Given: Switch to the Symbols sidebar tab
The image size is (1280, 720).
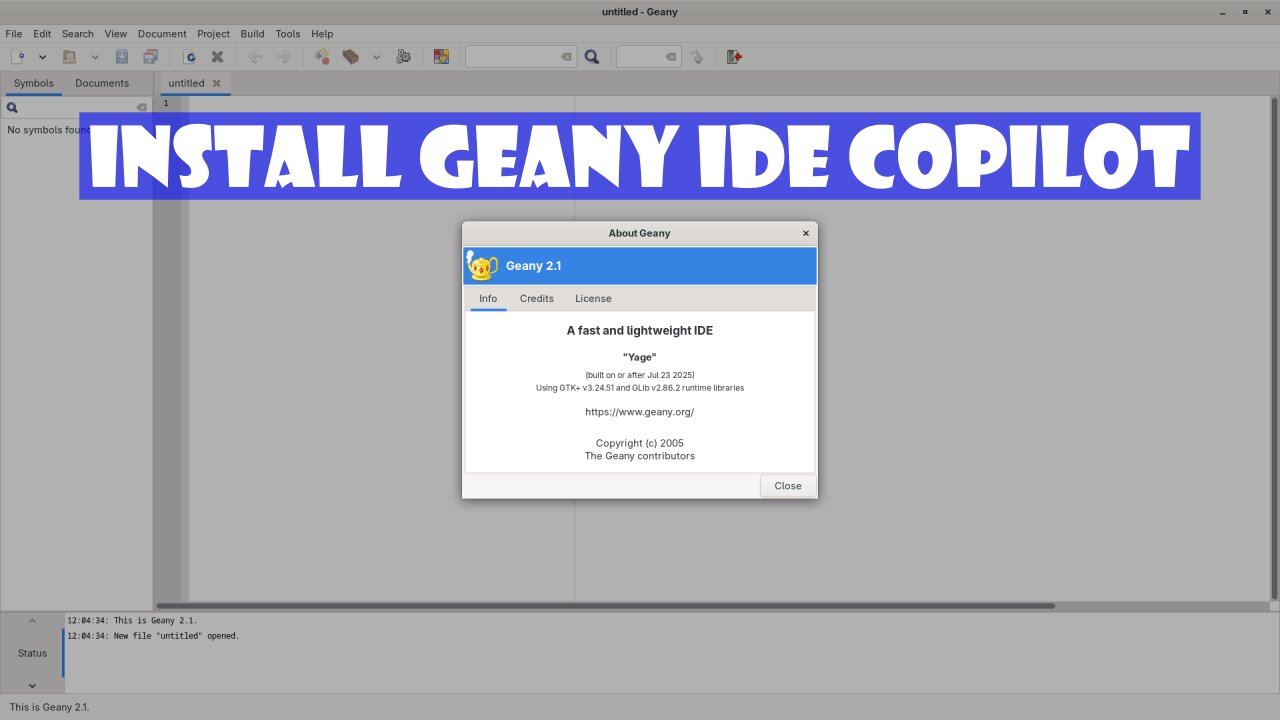Looking at the screenshot, I should click(34, 83).
